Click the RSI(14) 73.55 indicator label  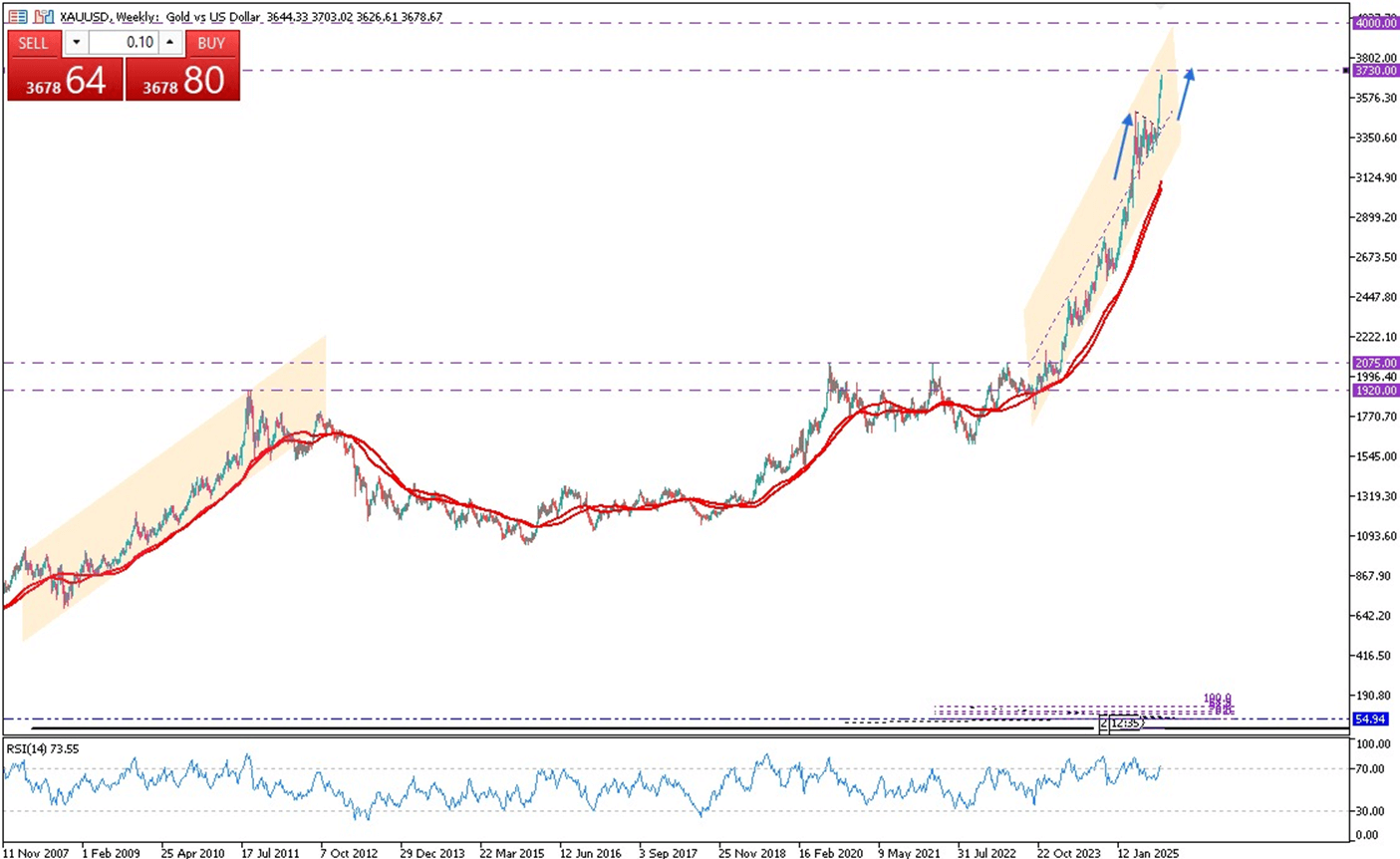click(43, 748)
